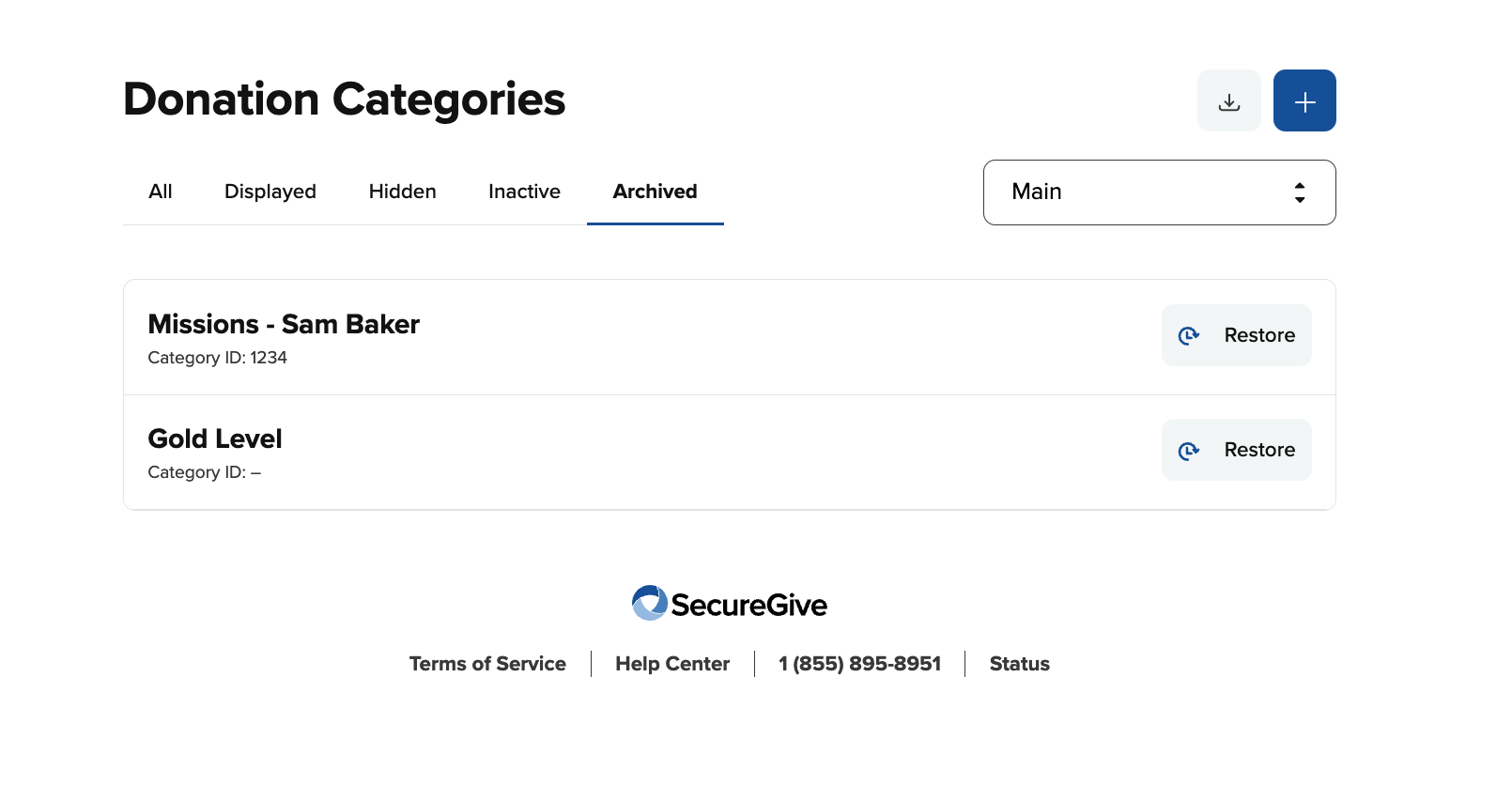Click the SecureGive logo in footer

729,604
